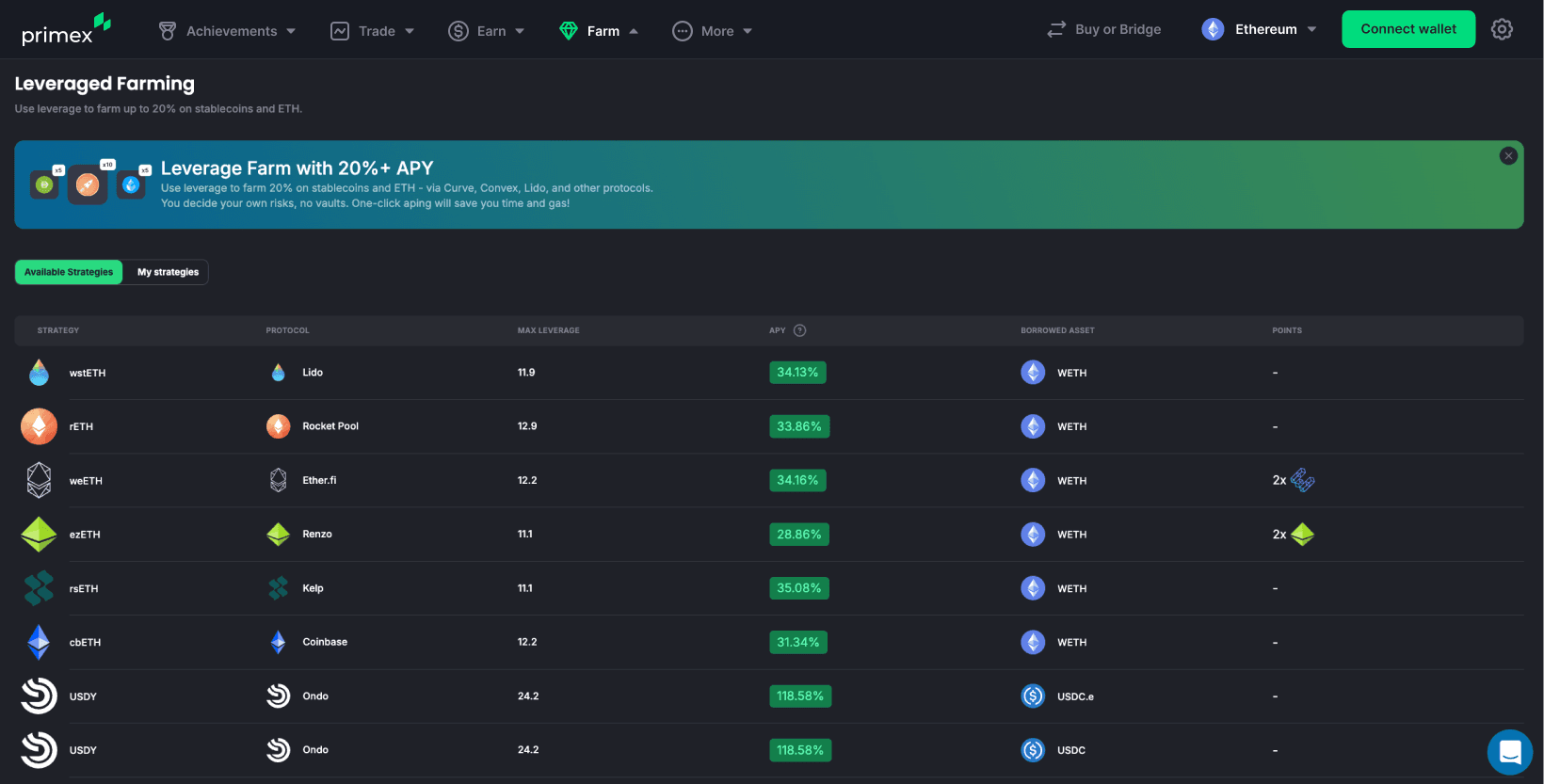Click the weETH strategy name
The width and height of the screenshot is (1544, 784).
tap(86, 481)
